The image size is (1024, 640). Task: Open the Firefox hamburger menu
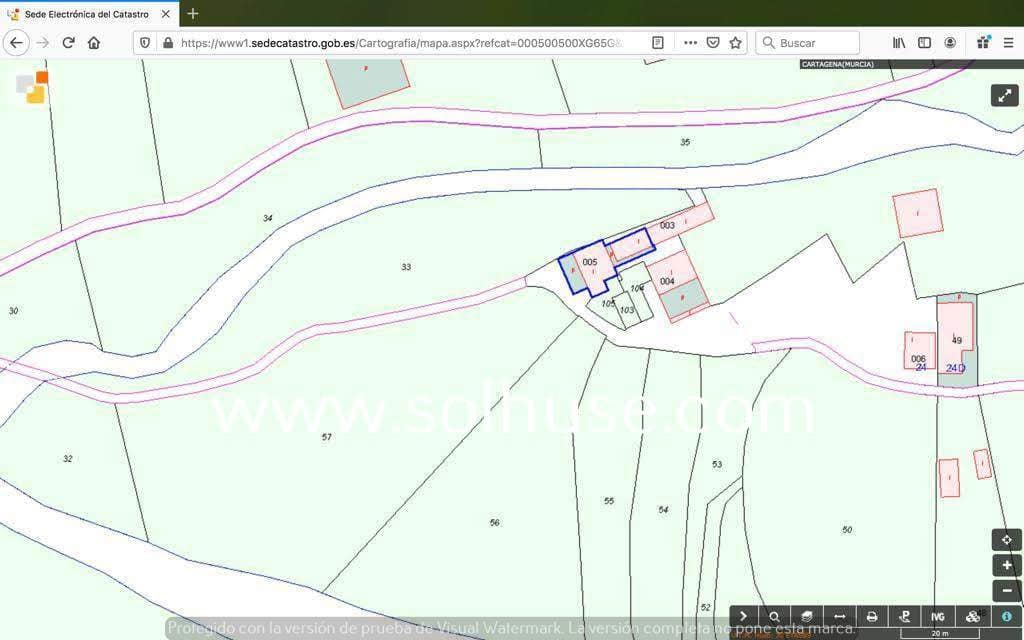tap(1010, 42)
